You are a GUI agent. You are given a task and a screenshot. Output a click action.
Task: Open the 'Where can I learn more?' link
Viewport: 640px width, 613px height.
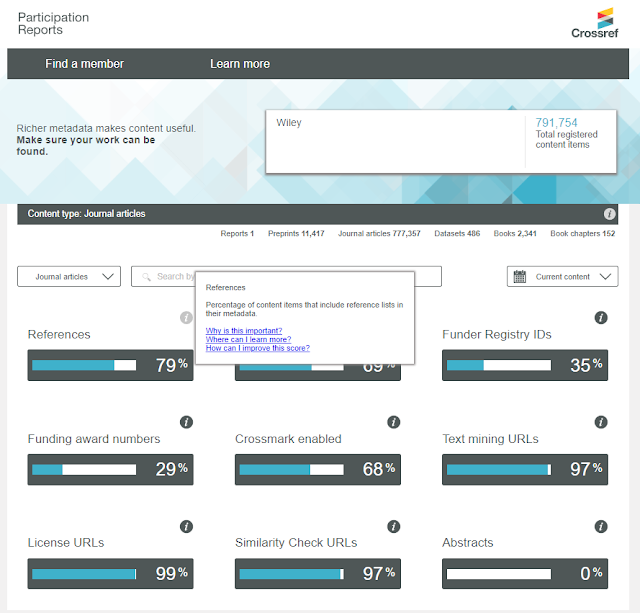(x=248, y=339)
